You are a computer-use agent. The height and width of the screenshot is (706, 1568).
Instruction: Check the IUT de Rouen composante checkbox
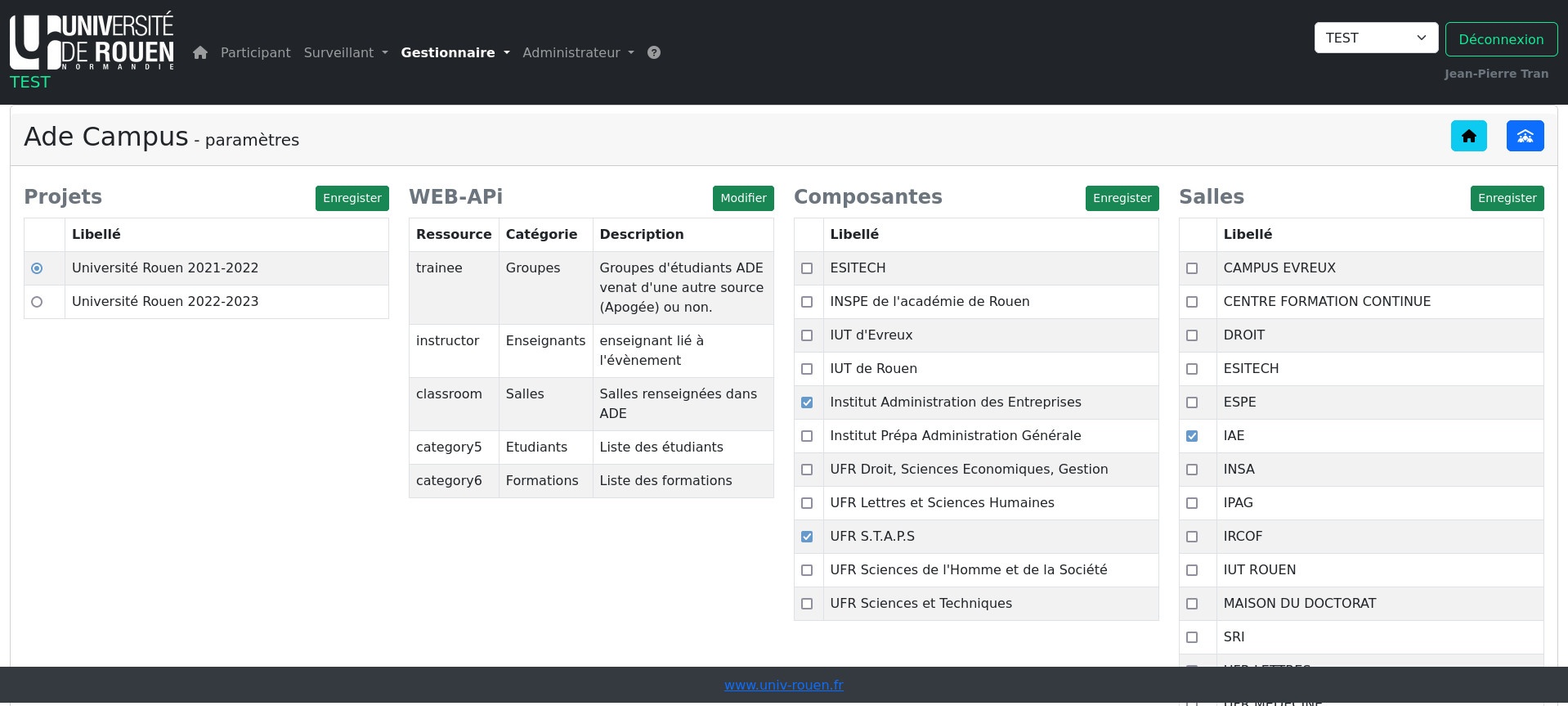[x=807, y=369]
